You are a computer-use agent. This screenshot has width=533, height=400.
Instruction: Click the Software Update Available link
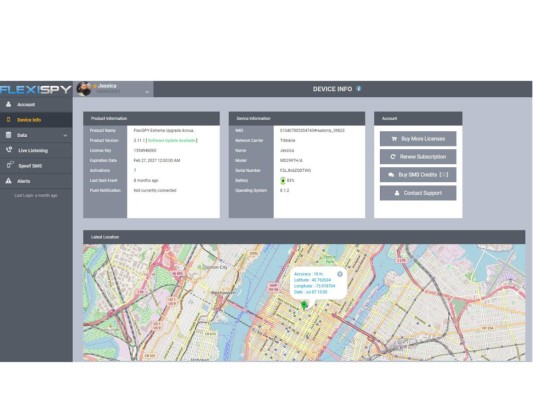pyautogui.click(x=172, y=140)
